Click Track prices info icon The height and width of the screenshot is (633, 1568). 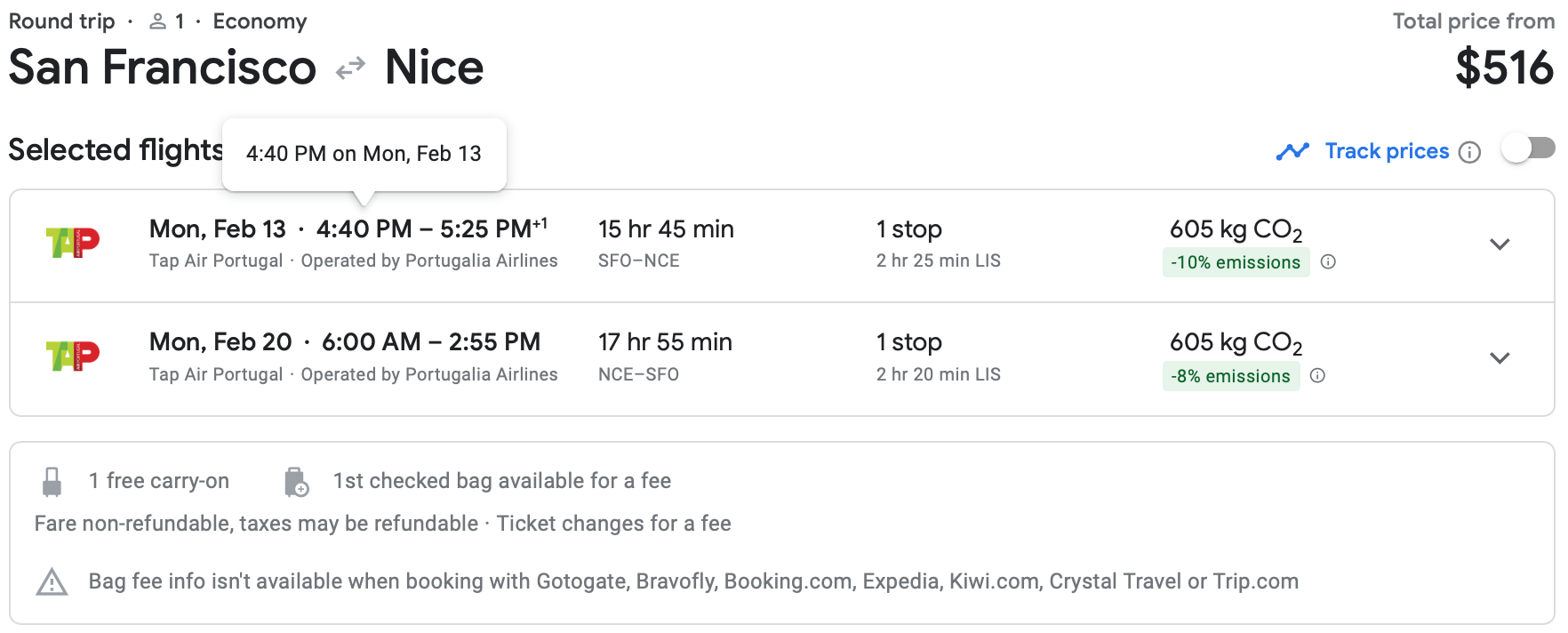tap(1470, 152)
